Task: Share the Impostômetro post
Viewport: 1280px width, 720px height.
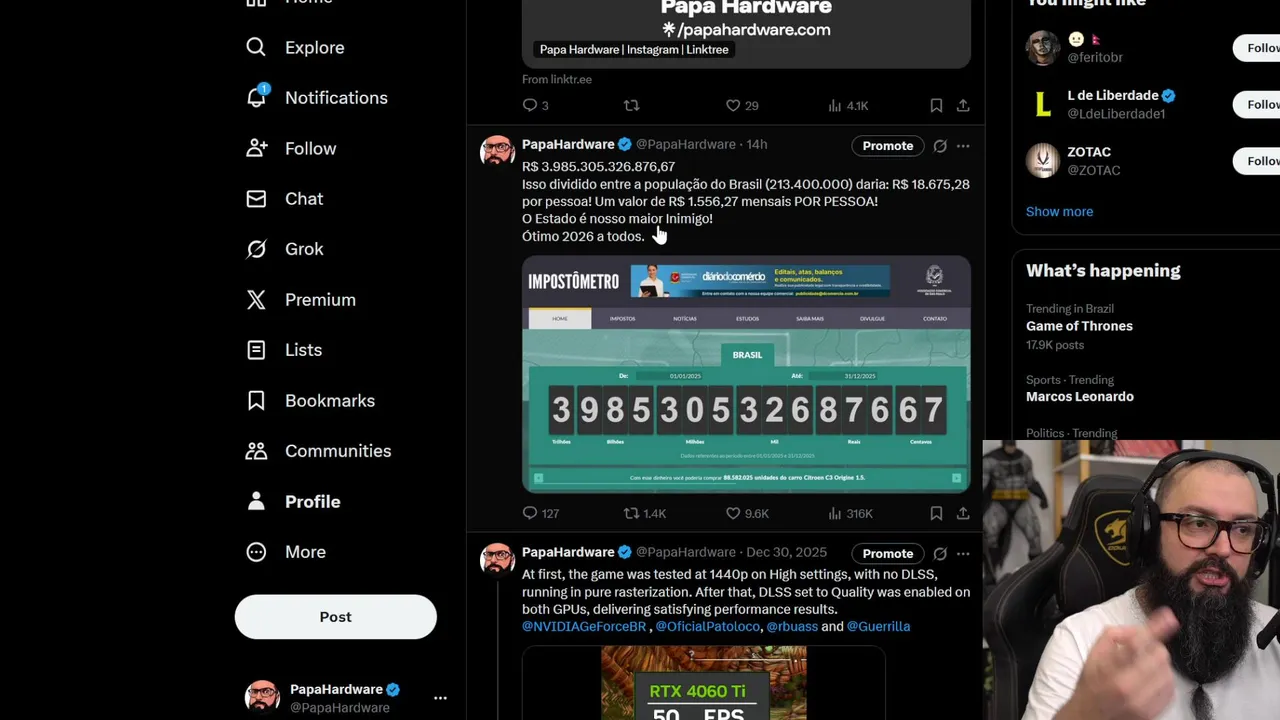Action: (x=962, y=513)
